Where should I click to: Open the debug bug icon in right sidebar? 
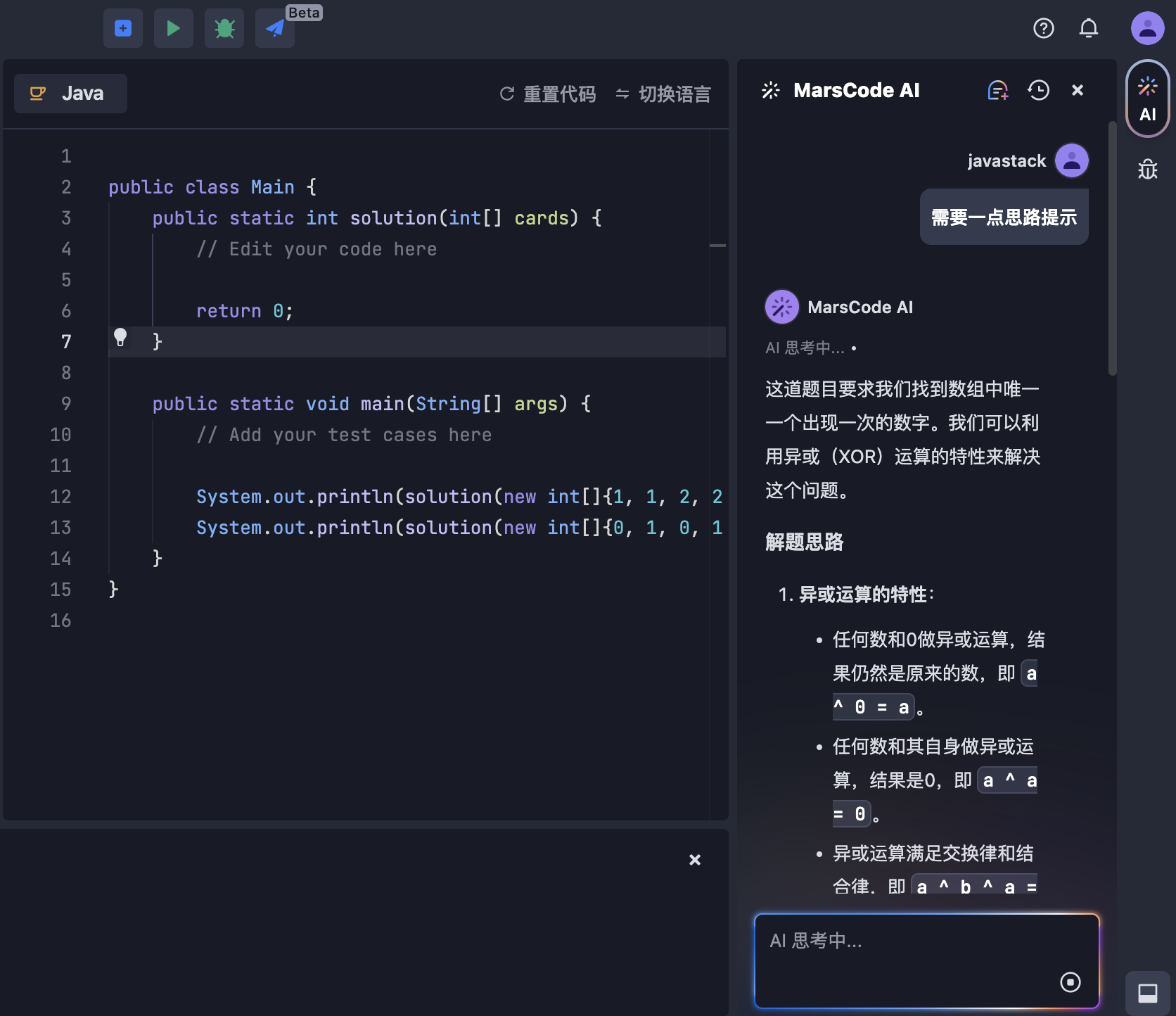click(1148, 169)
